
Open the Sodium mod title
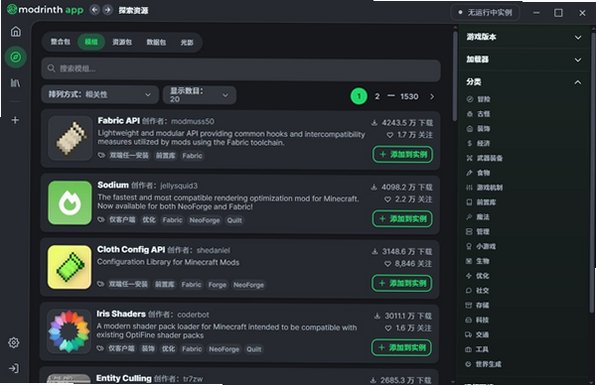tap(113, 185)
